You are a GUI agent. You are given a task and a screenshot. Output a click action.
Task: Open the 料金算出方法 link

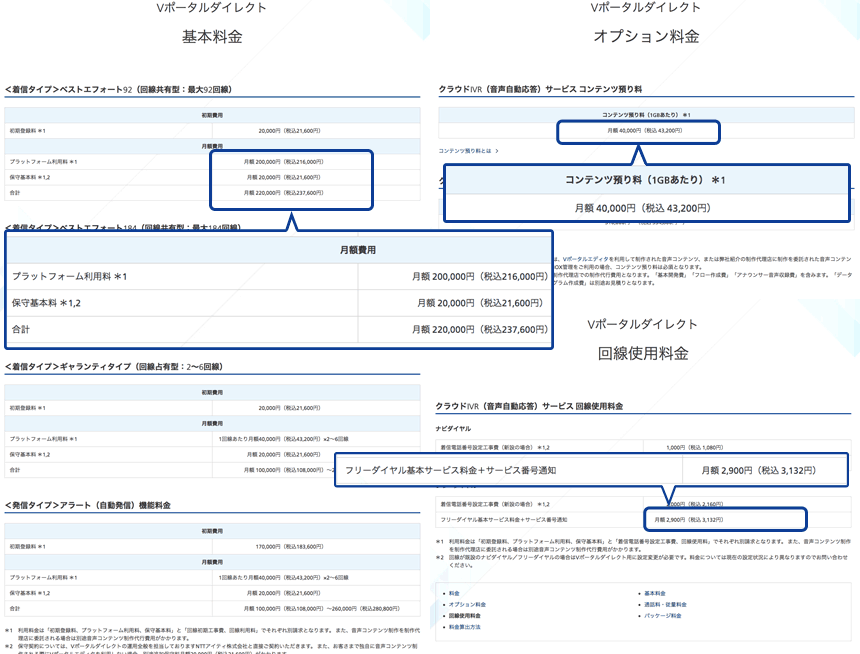click(465, 627)
